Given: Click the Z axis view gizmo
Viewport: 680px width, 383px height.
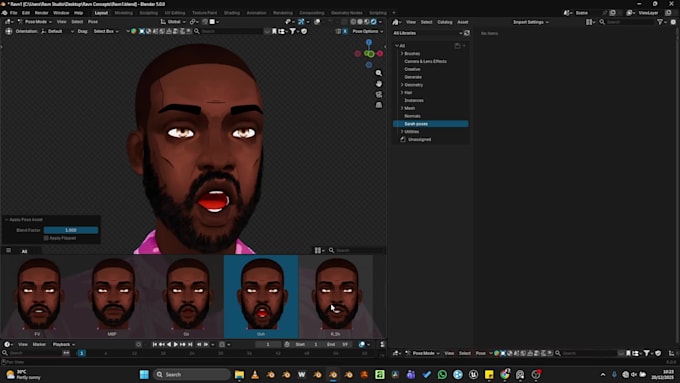Looking at the screenshot, I should [369, 43].
